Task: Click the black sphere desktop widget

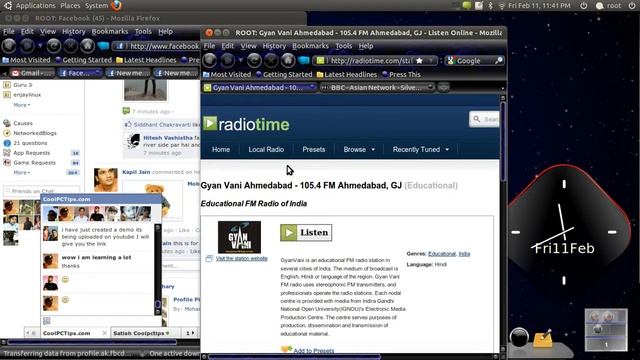Action: (519, 338)
